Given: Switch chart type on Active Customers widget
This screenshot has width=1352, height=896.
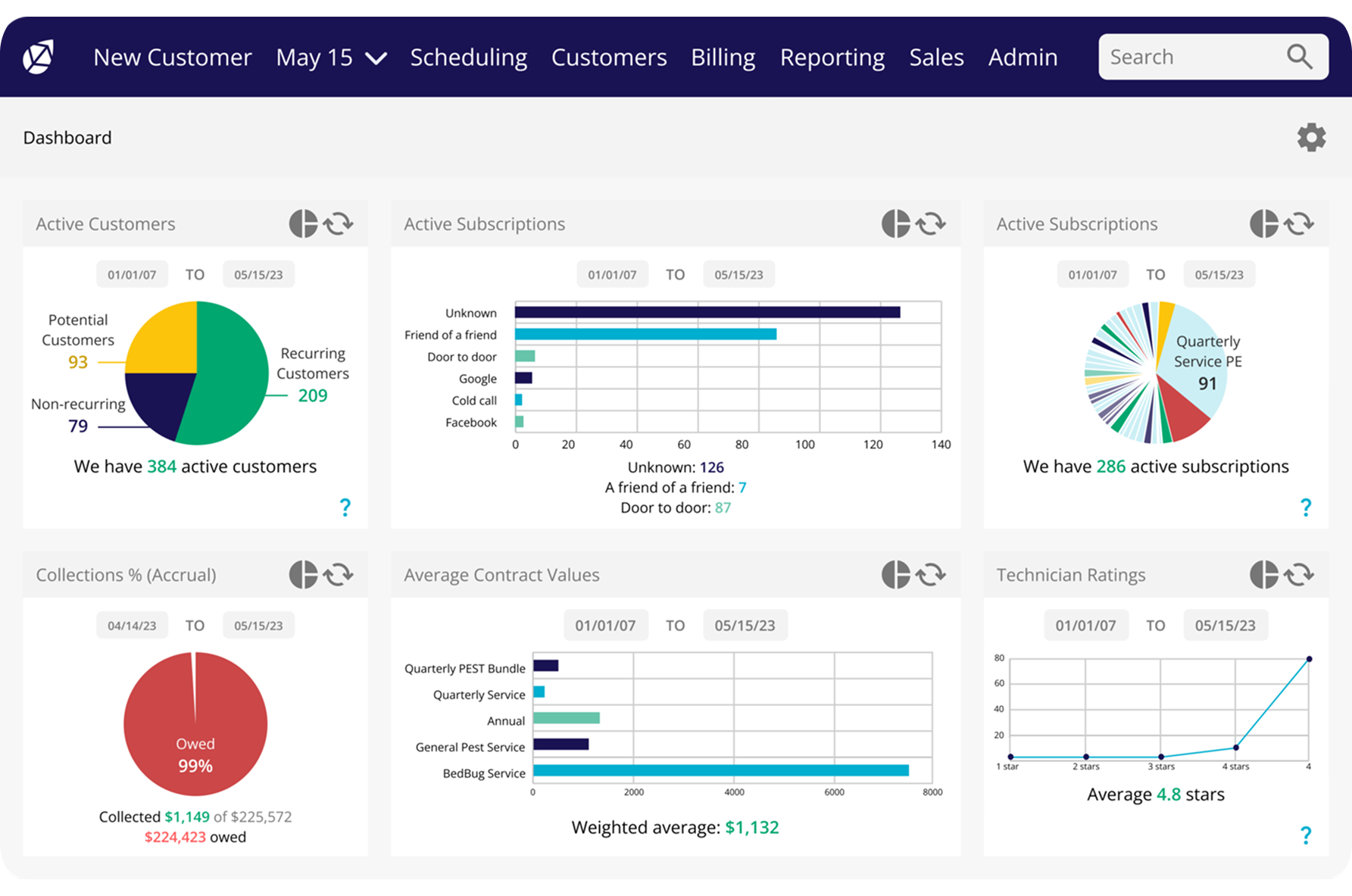Looking at the screenshot, I should 303,223.
